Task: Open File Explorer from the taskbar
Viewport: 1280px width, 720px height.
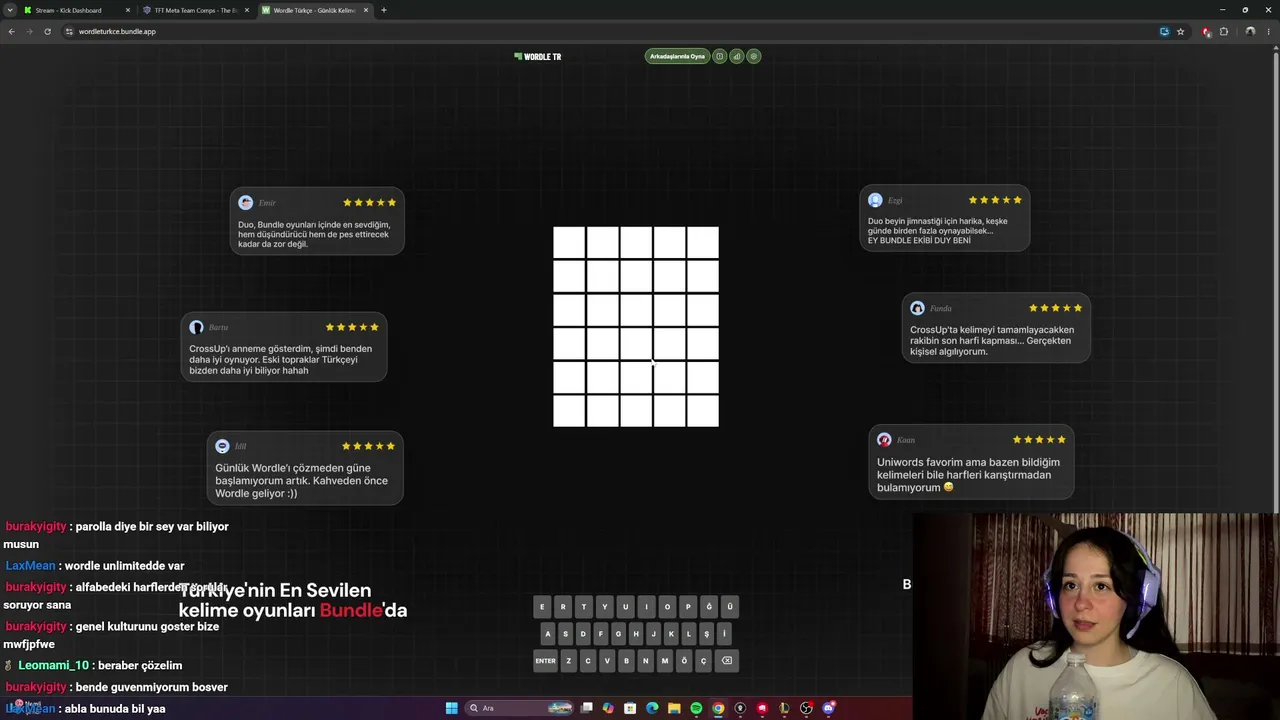Action: click(x=674, y=708)
